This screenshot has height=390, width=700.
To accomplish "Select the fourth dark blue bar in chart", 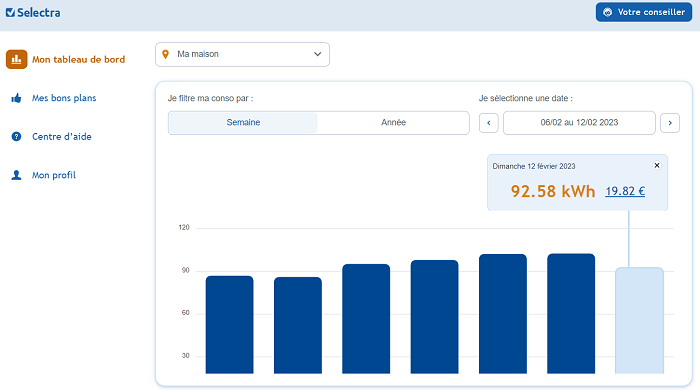I will (x=434, y=317).
